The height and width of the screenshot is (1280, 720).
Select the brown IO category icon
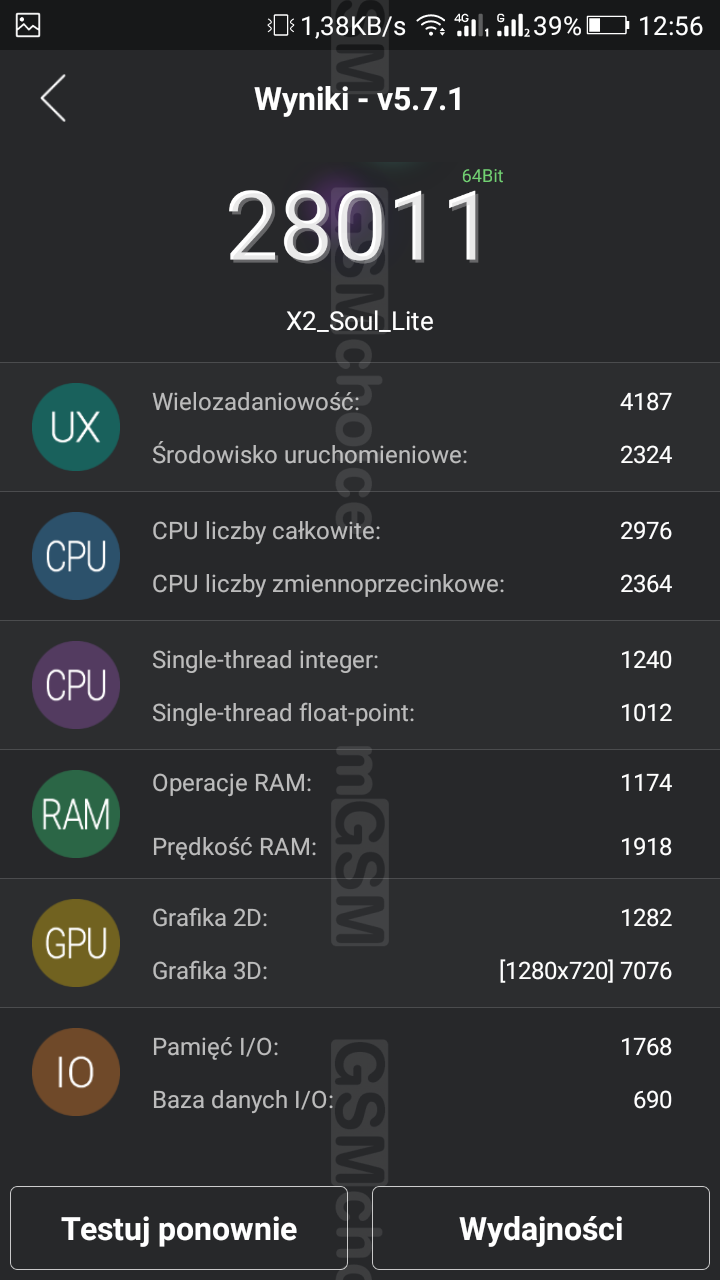(76, 1072)
